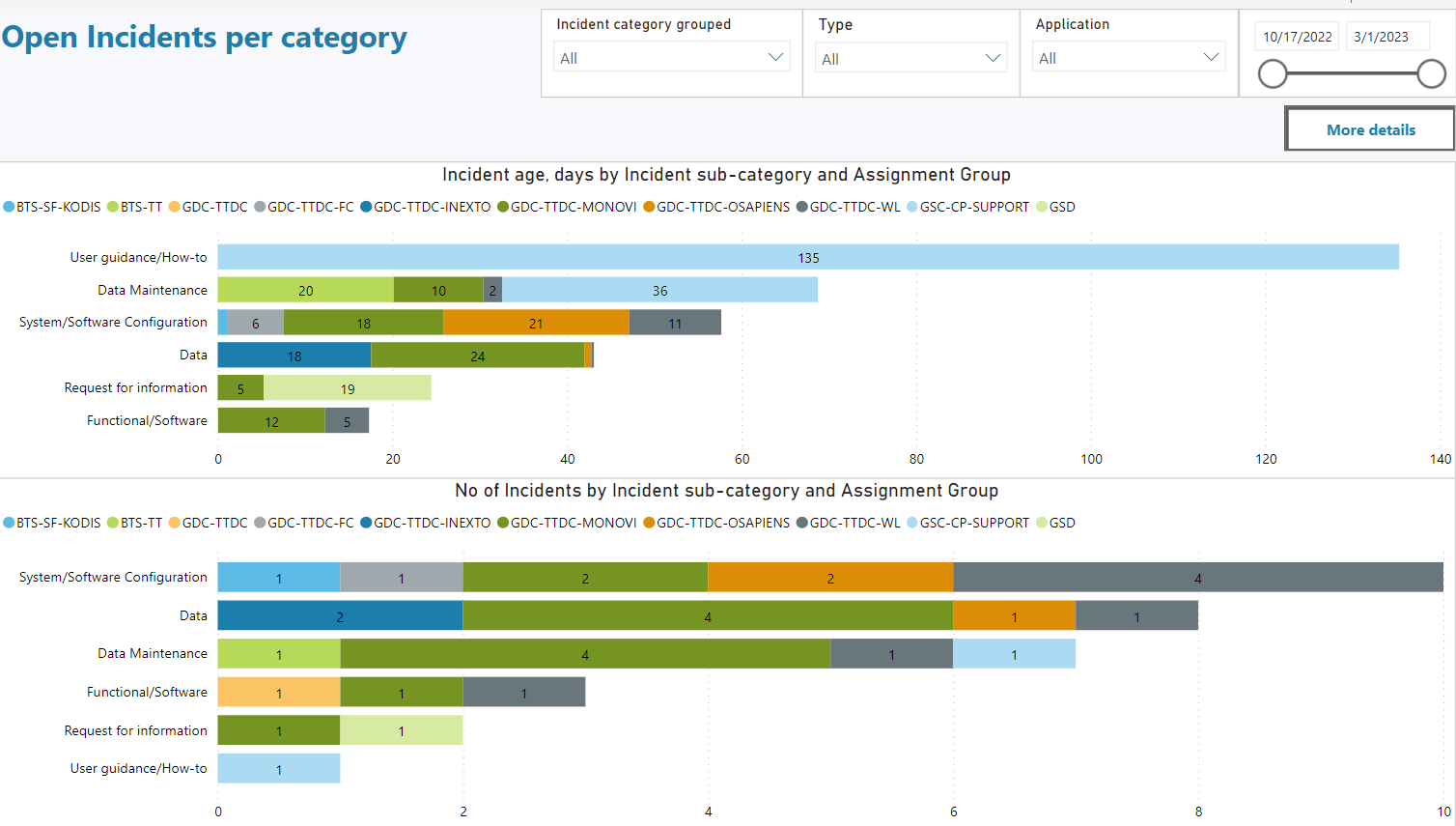Select the orange 2 bar in System/Software Configuration count

[830, 578]
